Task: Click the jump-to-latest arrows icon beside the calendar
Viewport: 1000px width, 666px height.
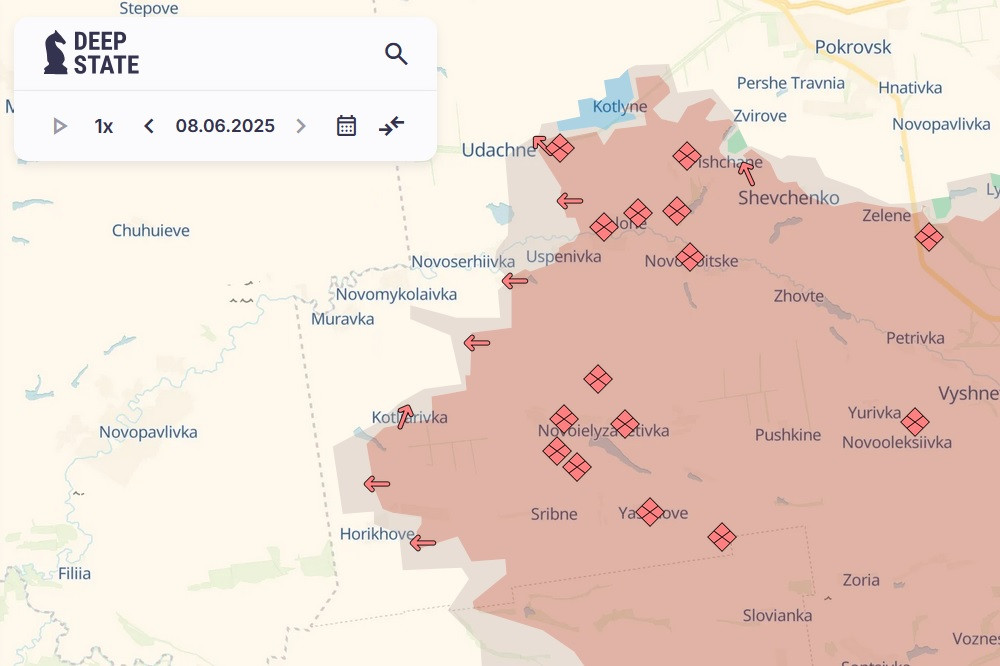Action: click(x=390, y=125)
